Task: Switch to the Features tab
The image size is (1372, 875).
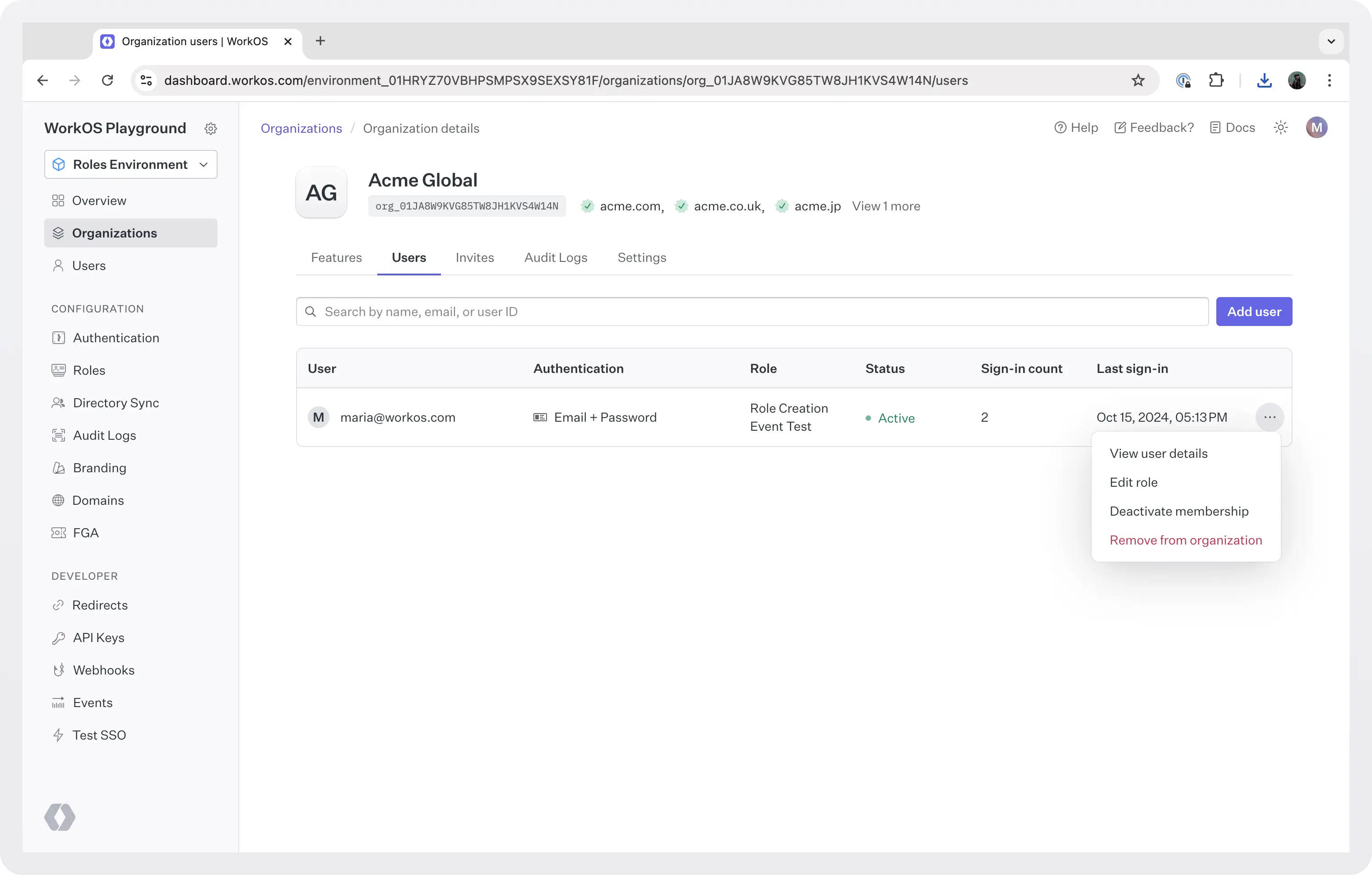Action: click(336, 258)
